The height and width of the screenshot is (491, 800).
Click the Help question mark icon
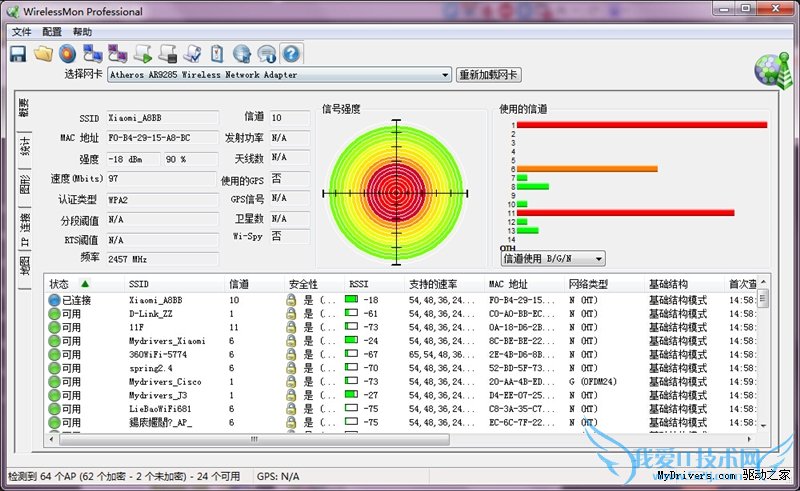pyautogui.click(x=291, y=53)
